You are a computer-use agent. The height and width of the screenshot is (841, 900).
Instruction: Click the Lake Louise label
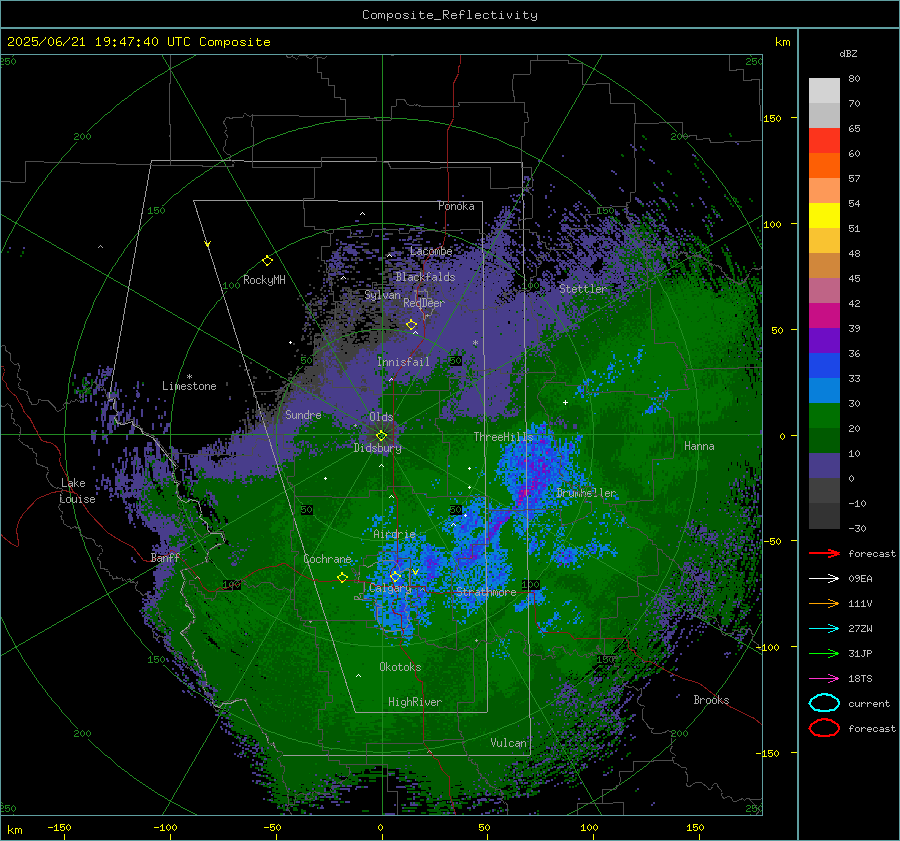pos(77,491)
